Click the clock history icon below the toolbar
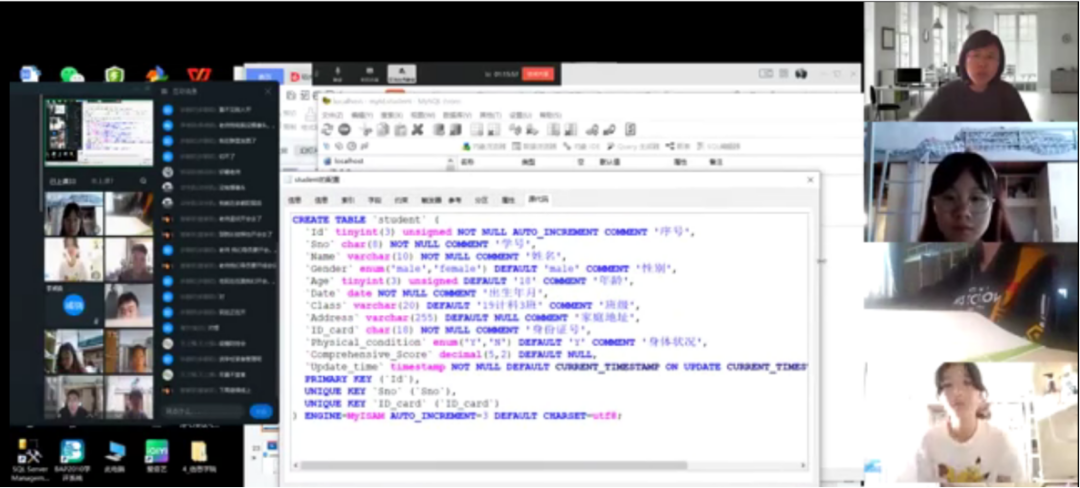This screenshot has width=1080, height=488. (x=351, y=146)
